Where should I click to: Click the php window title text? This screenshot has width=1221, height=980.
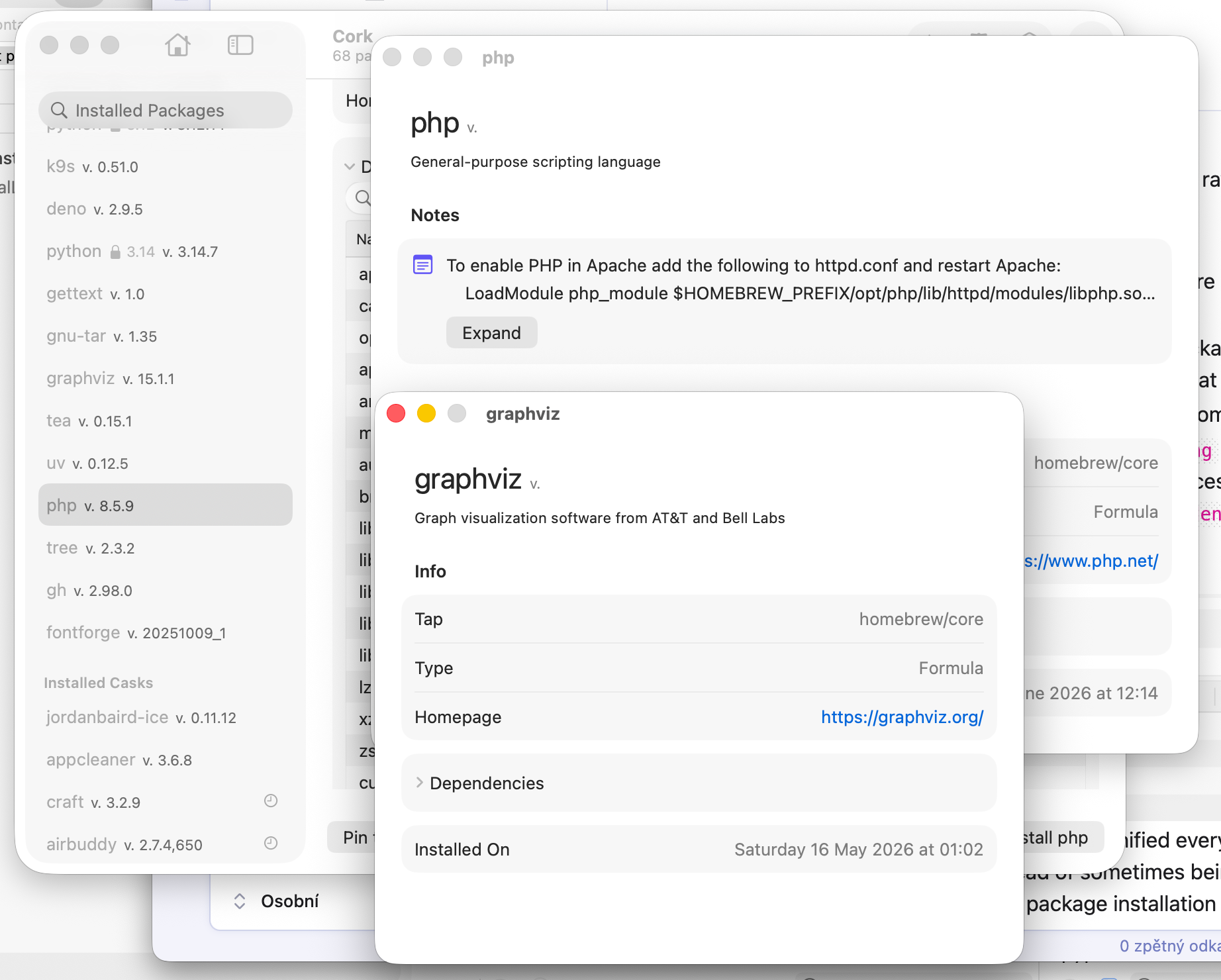498,58
